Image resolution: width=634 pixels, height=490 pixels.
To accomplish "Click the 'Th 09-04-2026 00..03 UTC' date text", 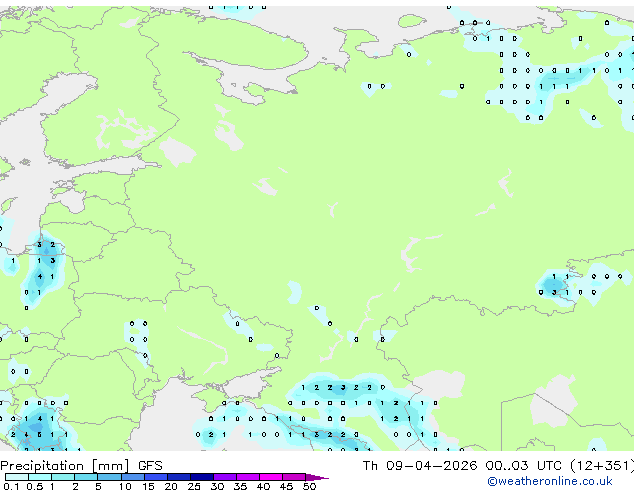I will coord(462,466).
